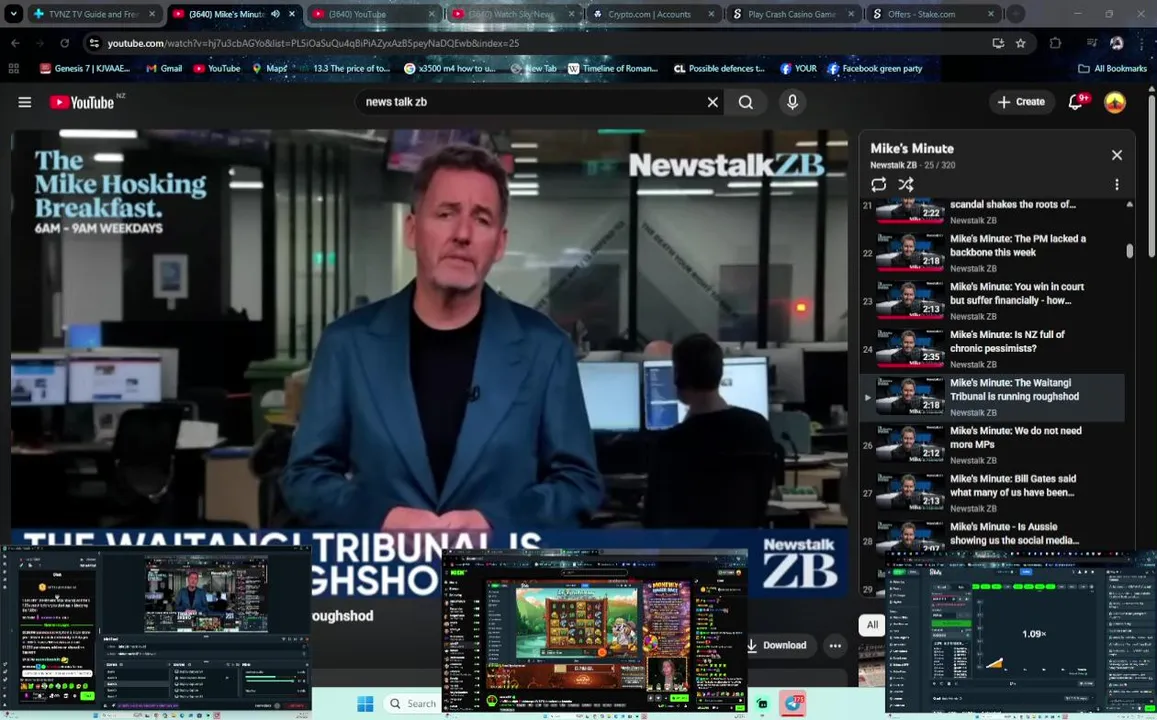
Task: Click the page vertical scrollbar
Action: (x=1151, y=177)
